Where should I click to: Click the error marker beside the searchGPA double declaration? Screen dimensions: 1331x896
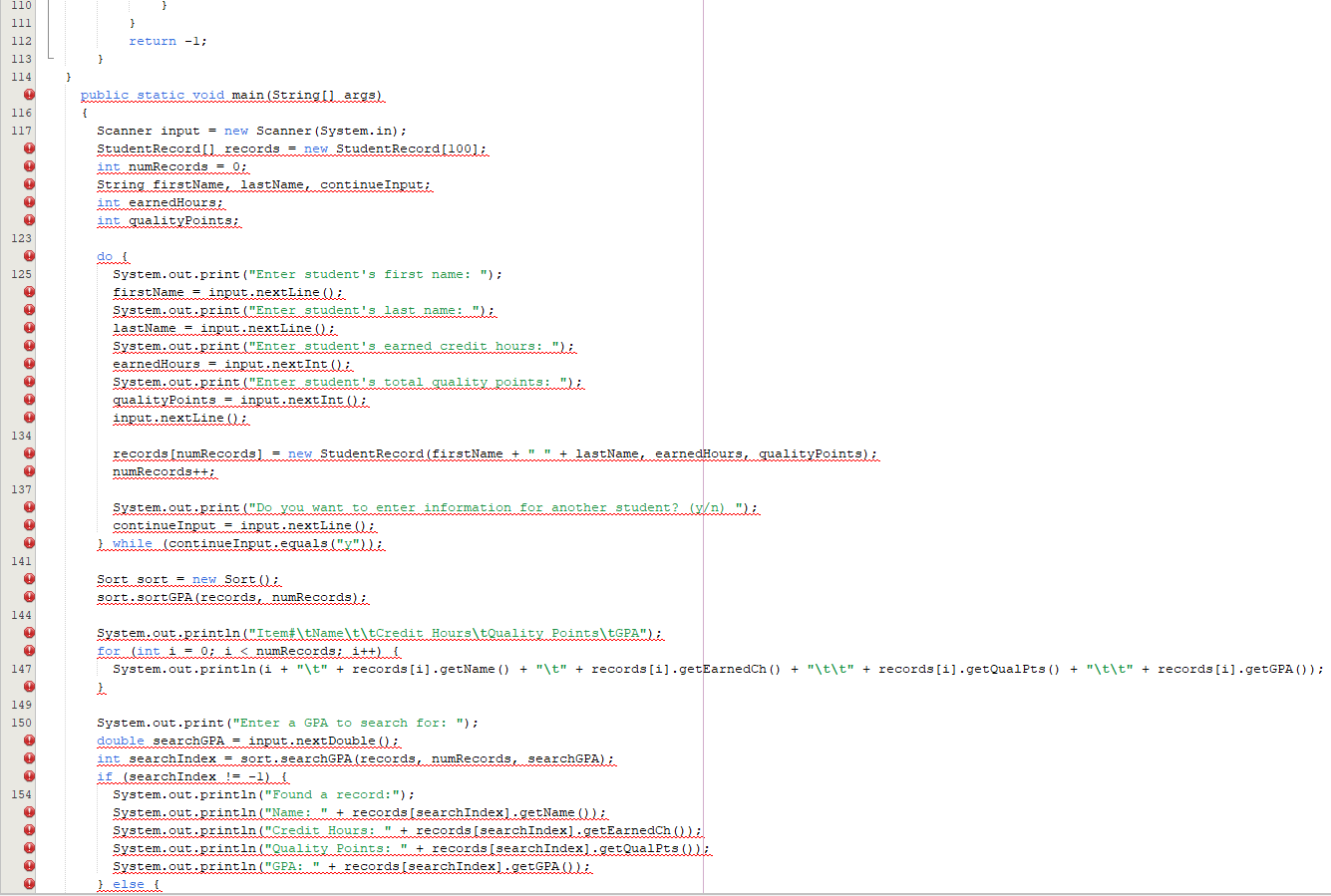(x=29, y=741)
